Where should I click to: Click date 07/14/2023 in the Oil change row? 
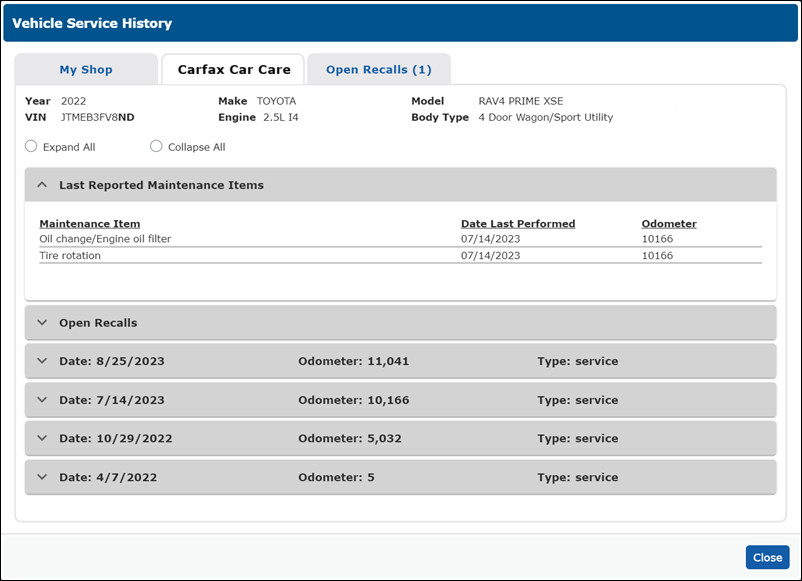(x=491, y=239)
